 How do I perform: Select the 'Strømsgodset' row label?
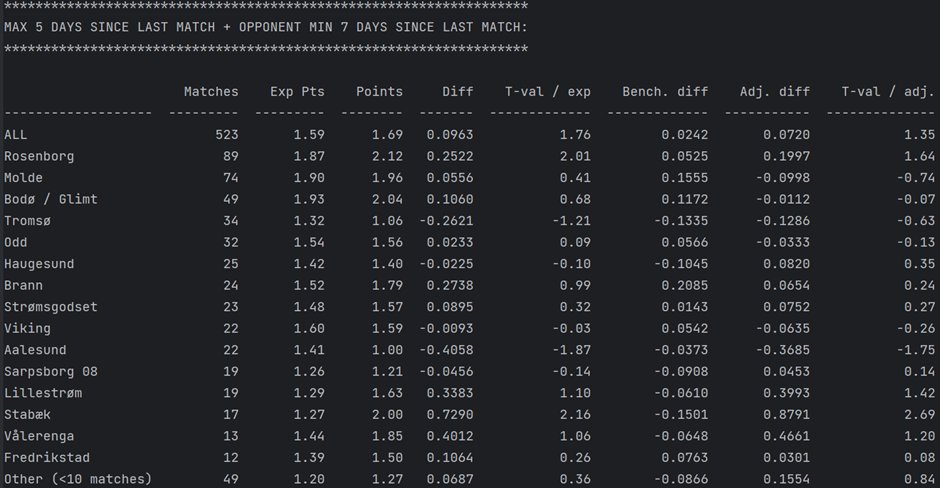click(x=50, y=308)
